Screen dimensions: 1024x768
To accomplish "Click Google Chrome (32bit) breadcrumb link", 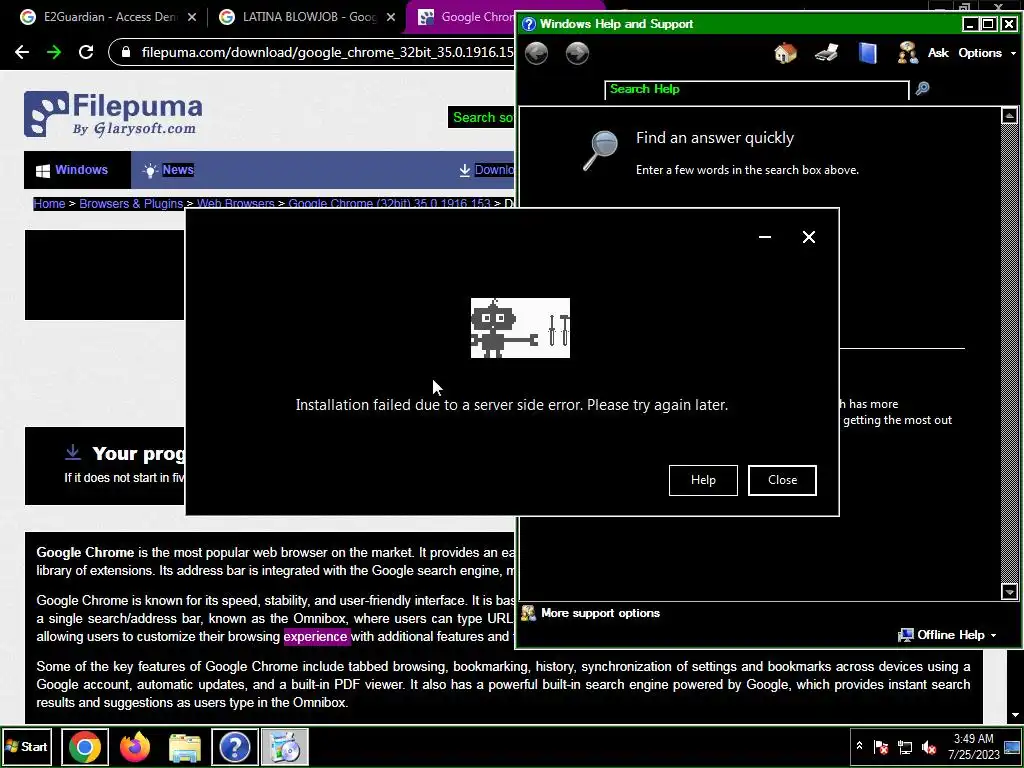I will pyautogui.click(x=389, y=203).
